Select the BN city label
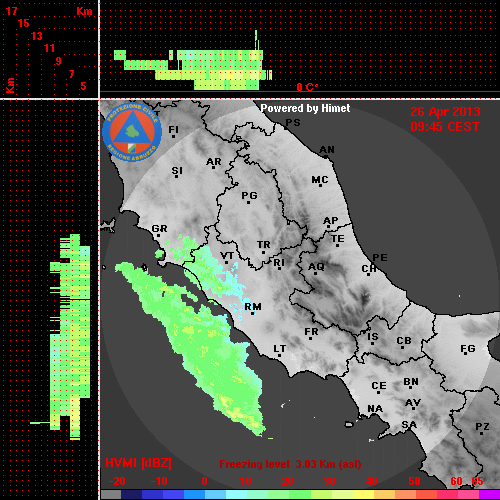The image size is (500, 500). pyautogui.click(x=411, y=381)
